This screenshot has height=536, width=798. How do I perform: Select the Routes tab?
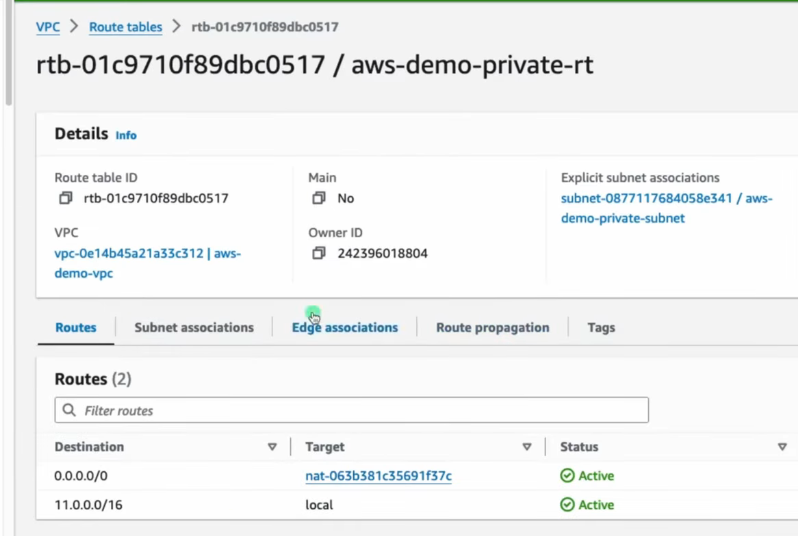76,327
